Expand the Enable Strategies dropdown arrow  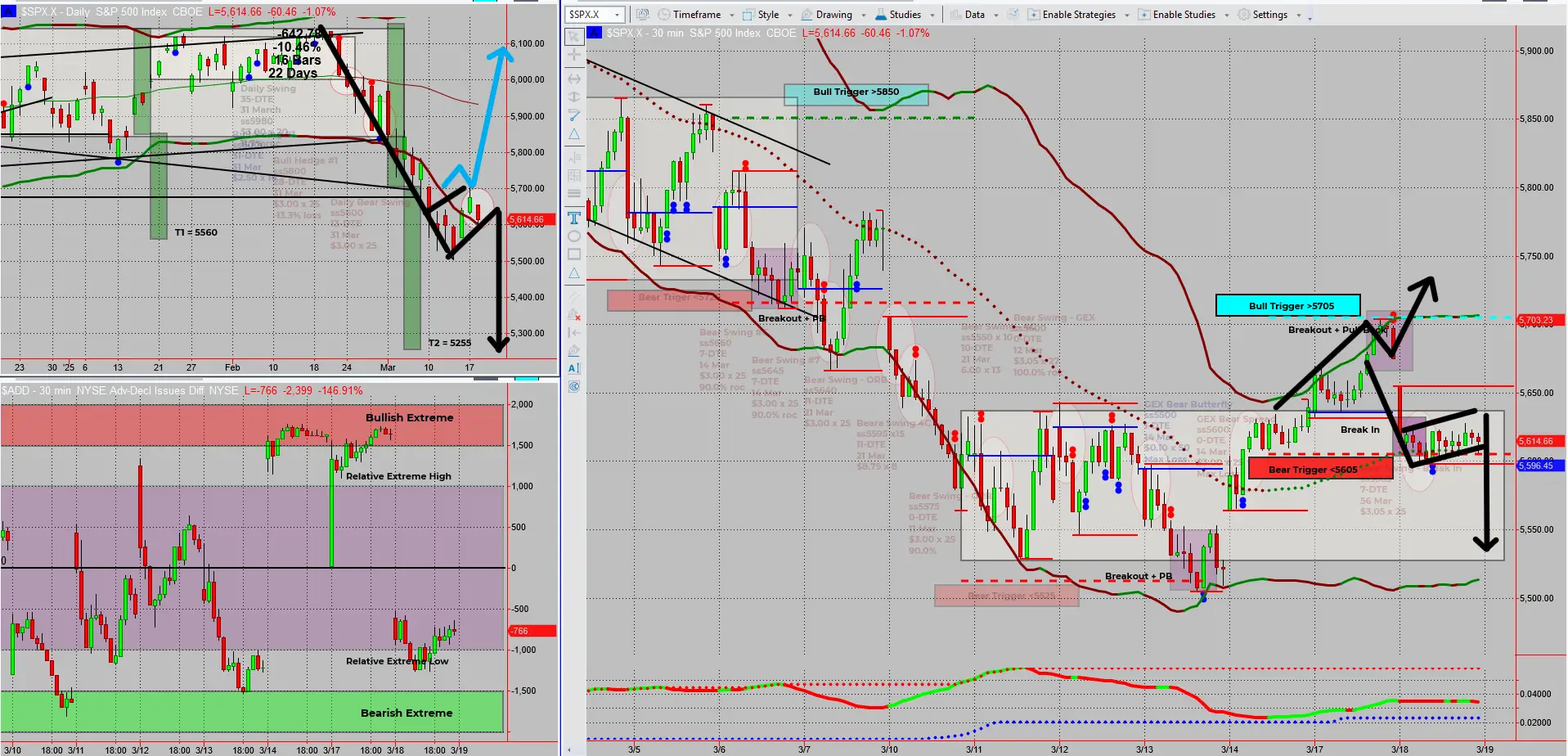pyautogui.click(x=1127, y=15)
